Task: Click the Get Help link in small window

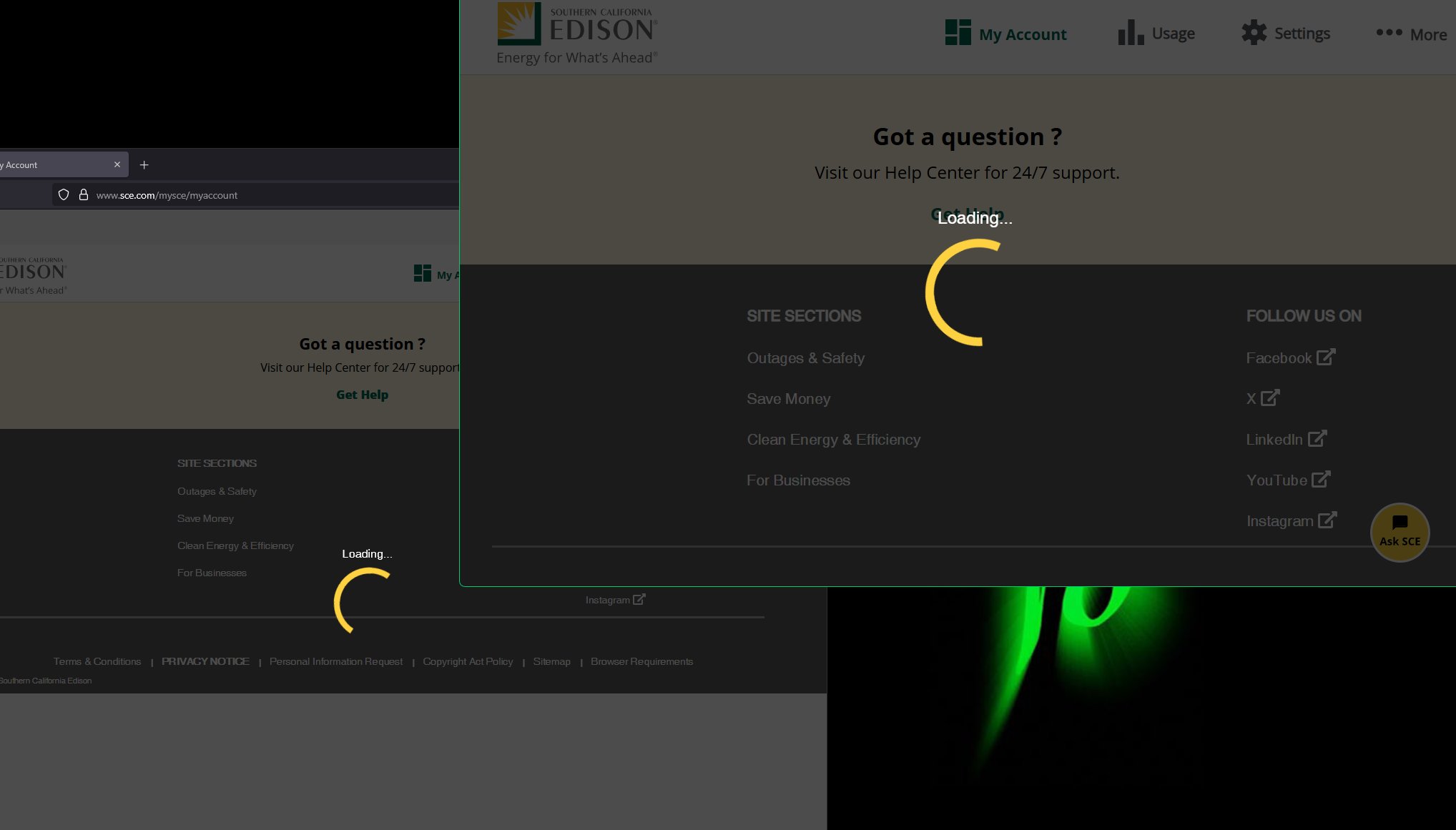Action: click(362, 395)
